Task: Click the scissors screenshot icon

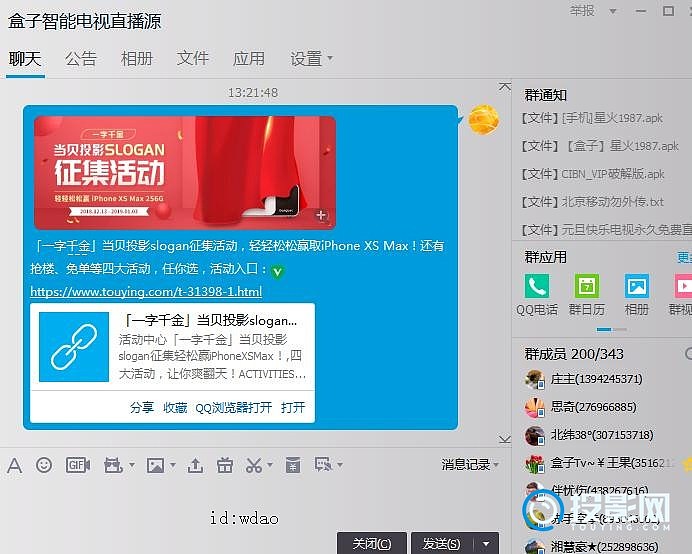Action: tap(254, 465)
